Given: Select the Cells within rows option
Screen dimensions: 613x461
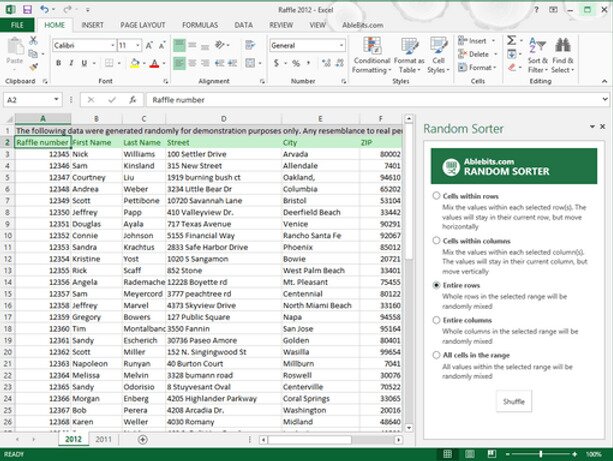Looking at the screenshot, I should tap(436, 196).
